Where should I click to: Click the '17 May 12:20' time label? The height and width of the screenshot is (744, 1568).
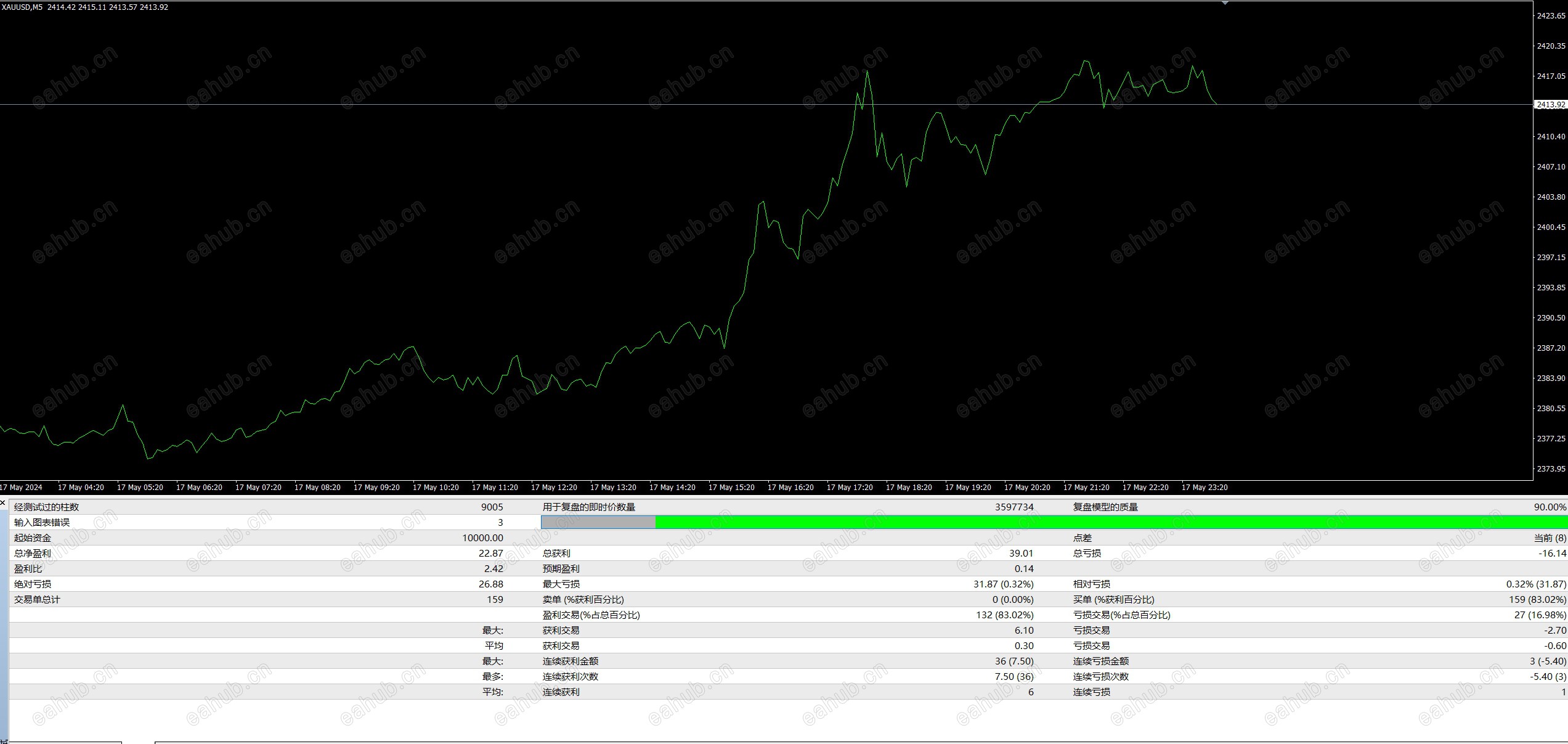click(554, 488)
